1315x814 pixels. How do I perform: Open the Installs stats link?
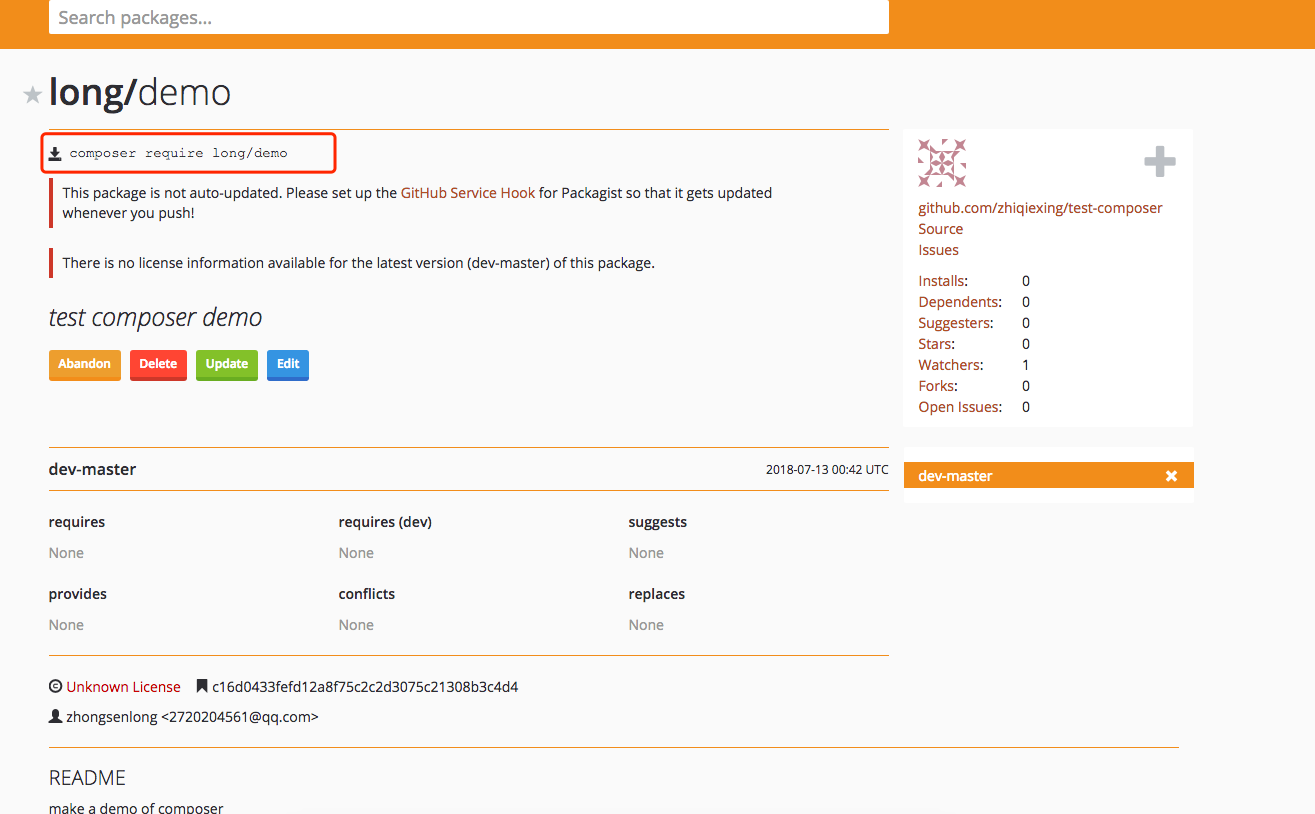pos(941,281)
